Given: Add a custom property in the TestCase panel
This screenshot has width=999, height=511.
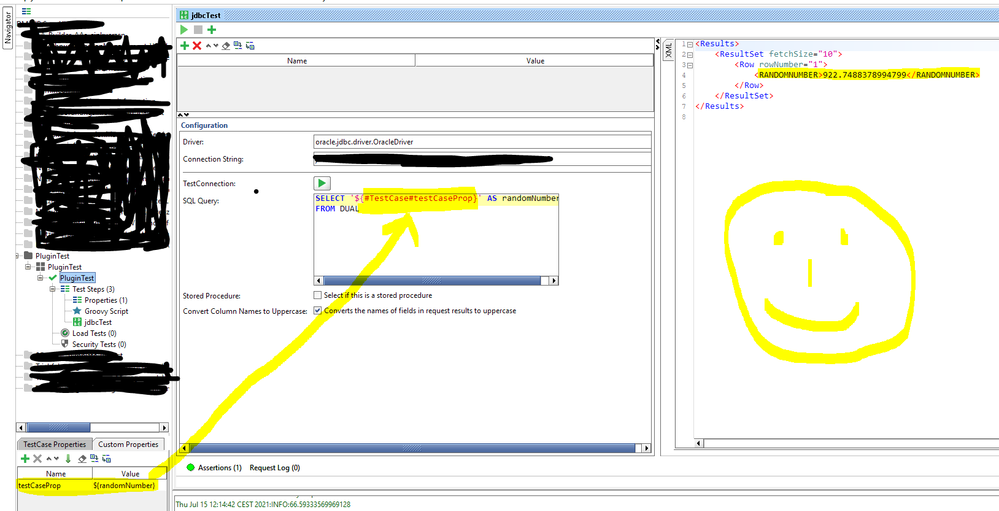Looking at the screenshot, I should click(x=24, y=459).
